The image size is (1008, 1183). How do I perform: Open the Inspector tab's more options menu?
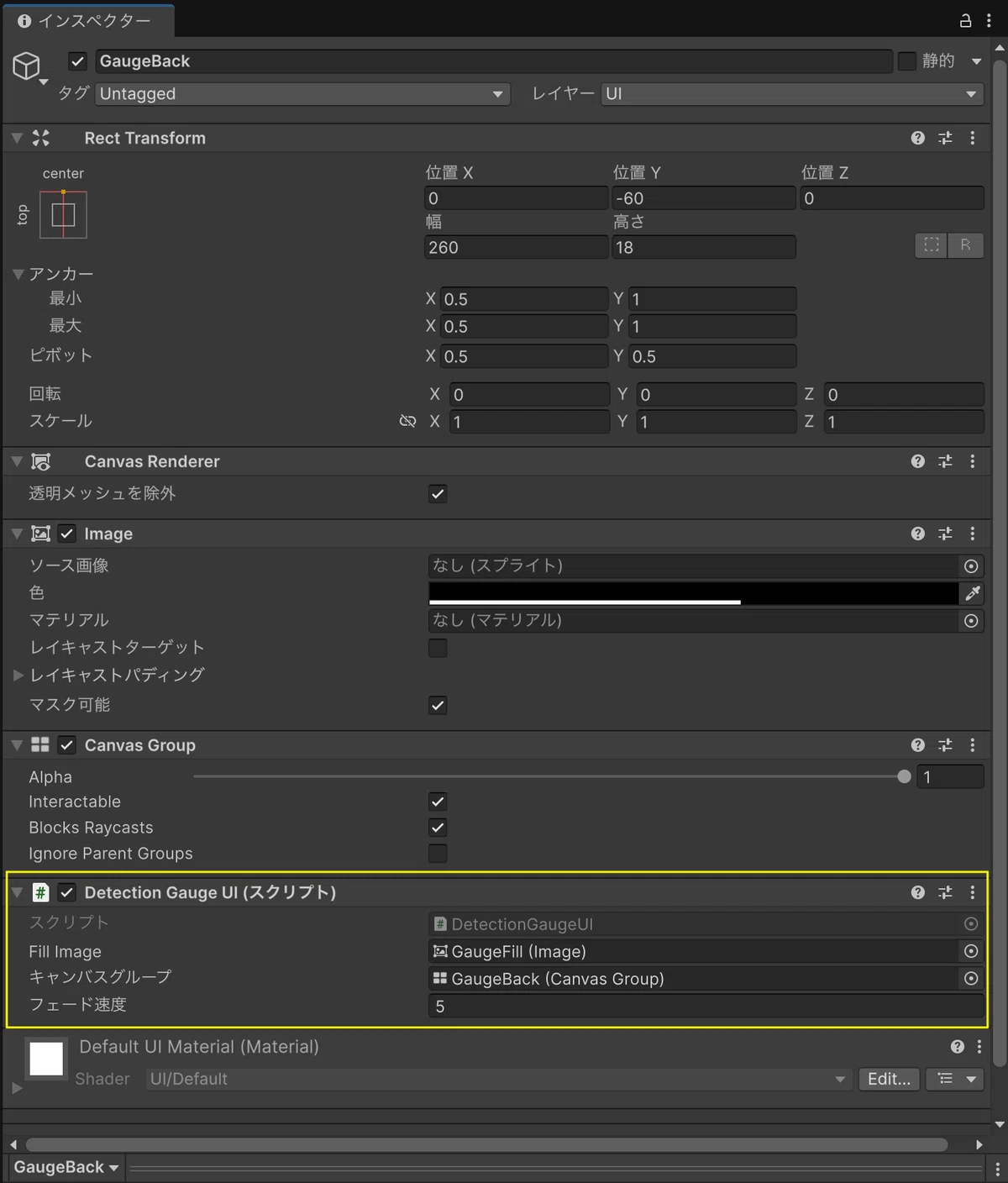click(x=989, y=20)
